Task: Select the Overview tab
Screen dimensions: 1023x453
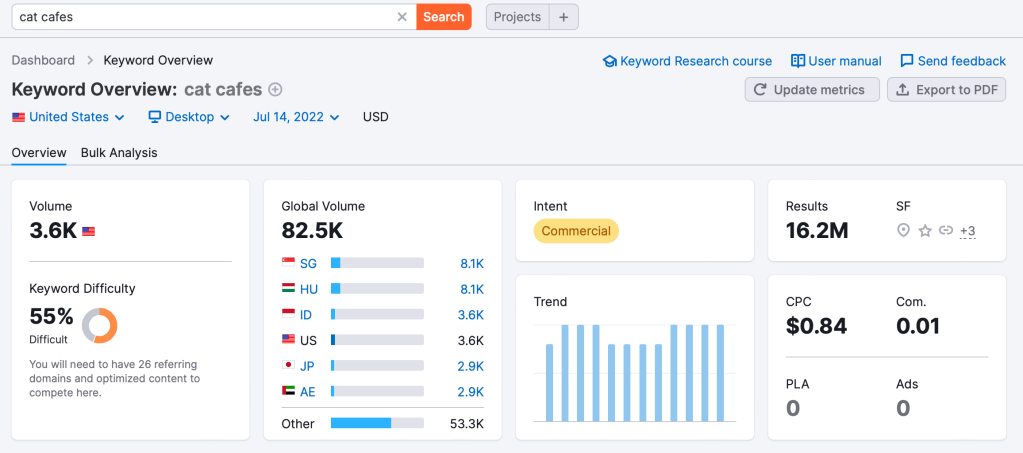Action: coord(39,153)
